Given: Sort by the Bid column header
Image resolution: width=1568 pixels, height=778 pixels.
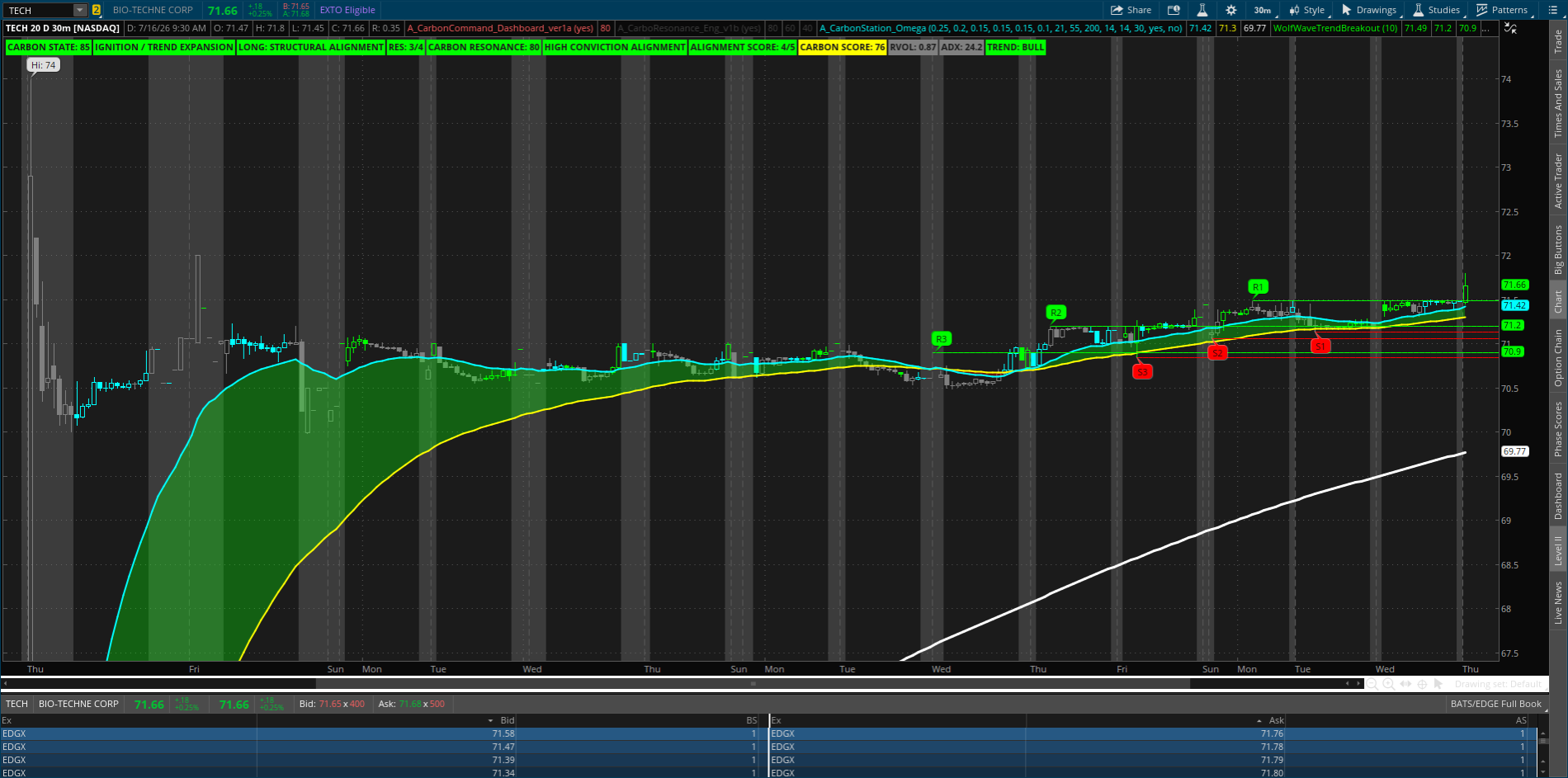Looking at the screenshot, I should 507,720.
